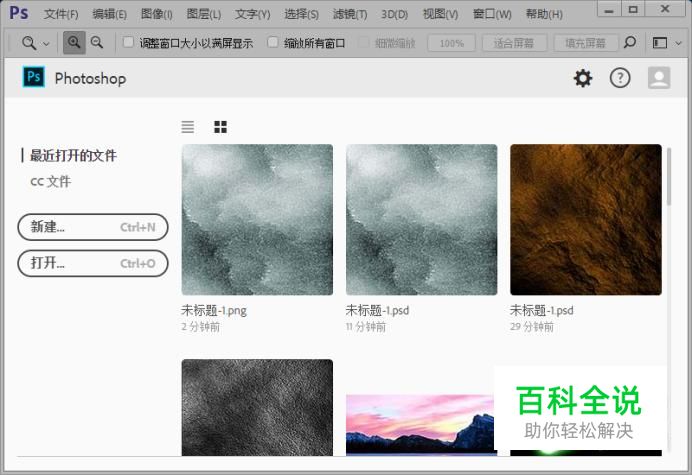
Task: Open the help question mark icon
Action: 620,78
